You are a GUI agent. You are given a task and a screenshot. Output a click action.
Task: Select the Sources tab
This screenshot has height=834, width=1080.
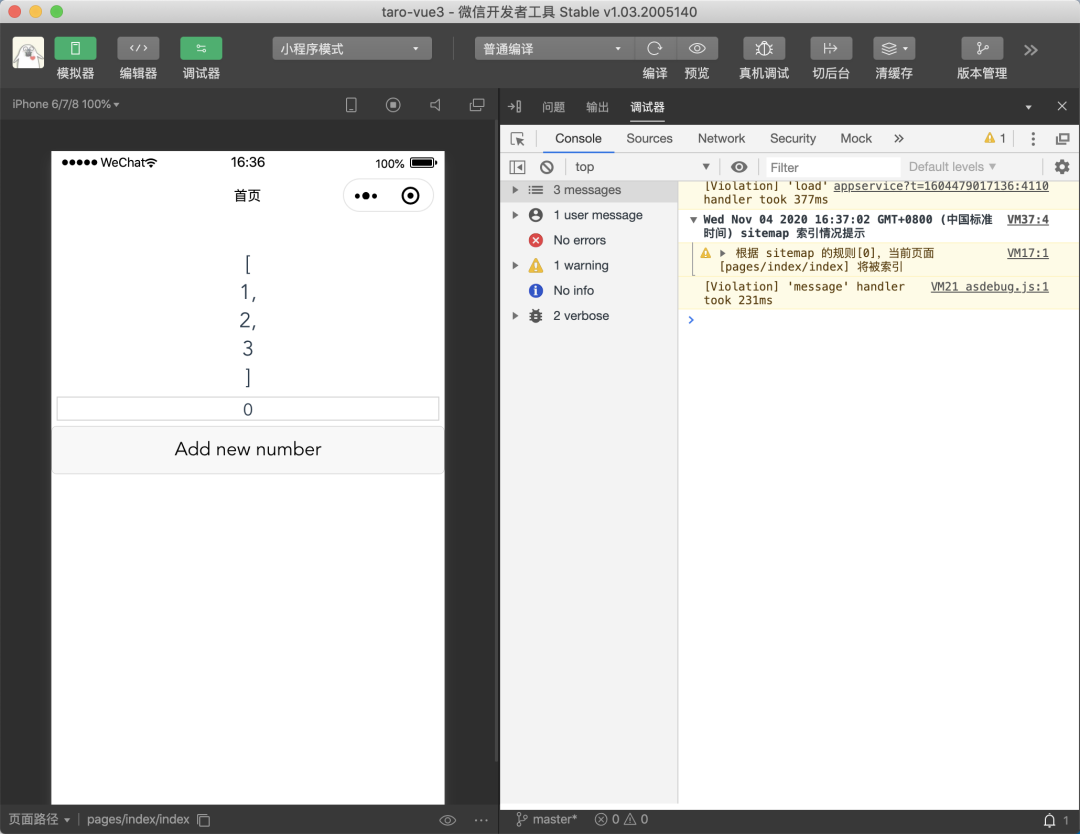pos(649,138)
